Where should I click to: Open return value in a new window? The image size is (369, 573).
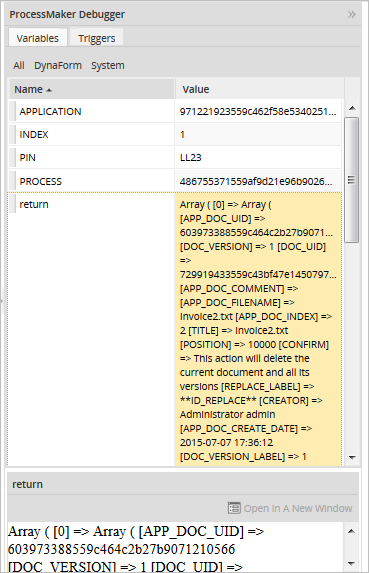pos(290,508)
